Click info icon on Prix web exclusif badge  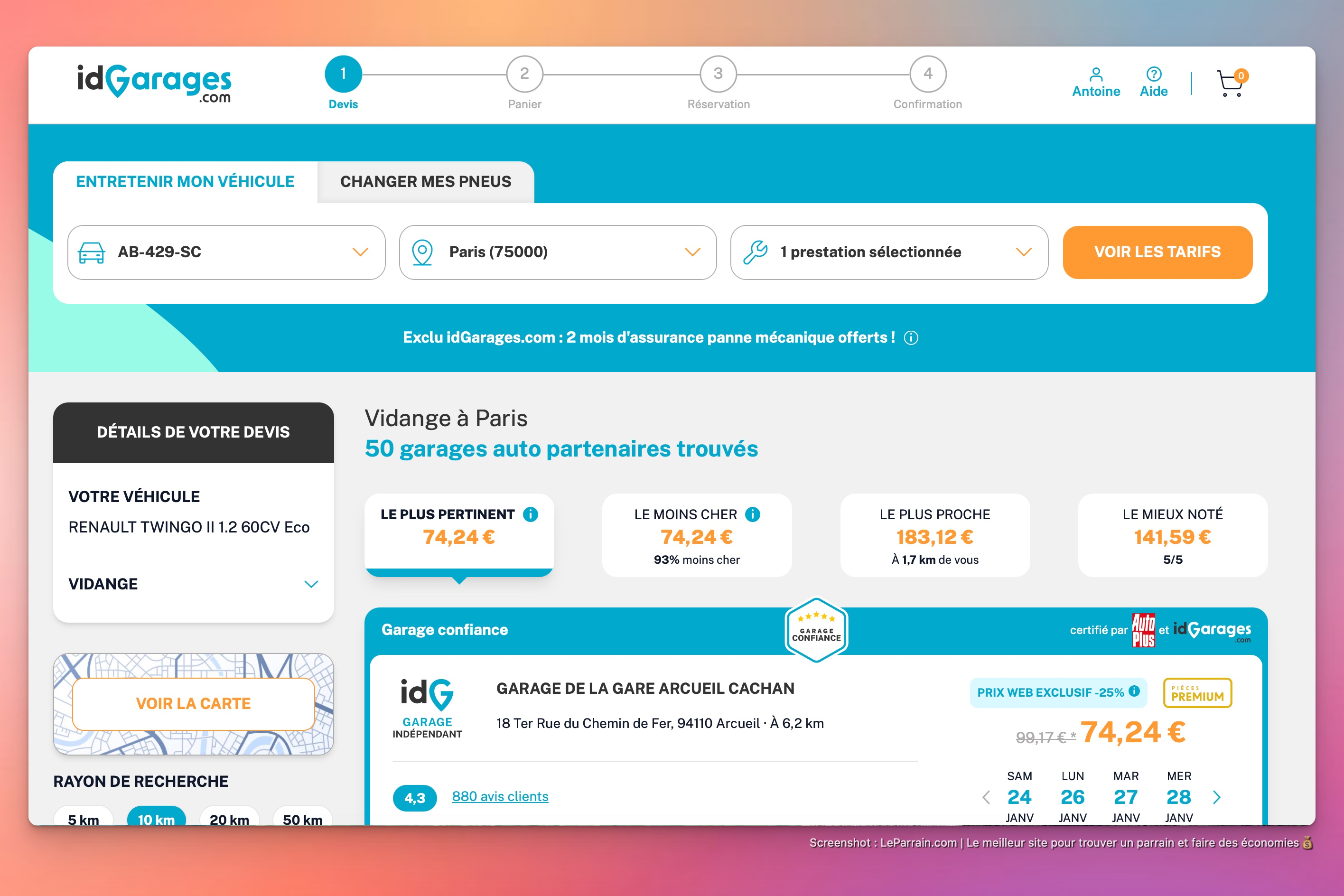coord(1134,691)
